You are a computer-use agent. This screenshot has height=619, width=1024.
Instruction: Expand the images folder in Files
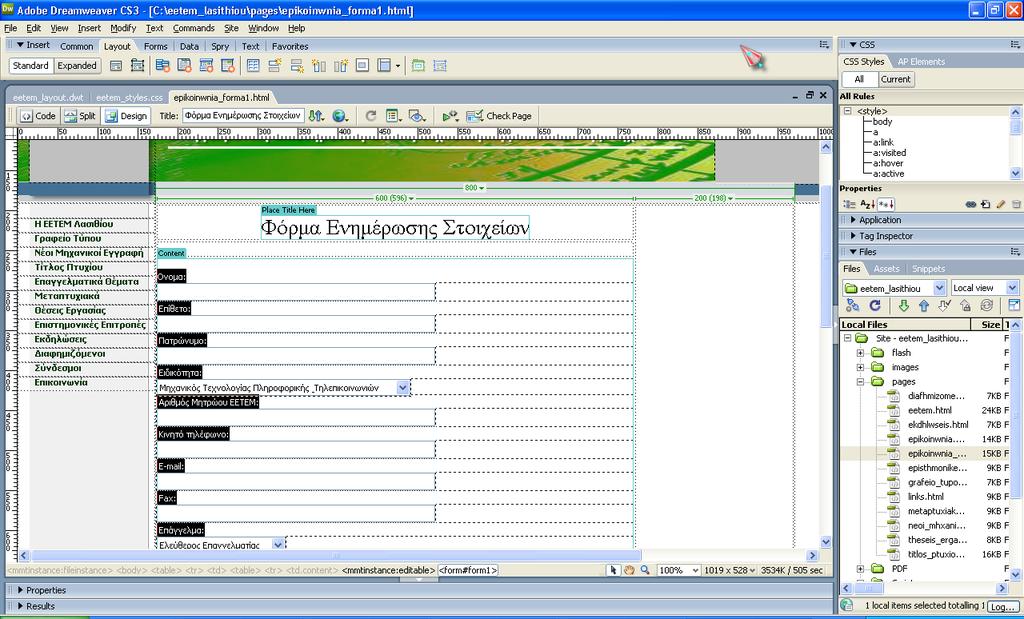[860, 367]
